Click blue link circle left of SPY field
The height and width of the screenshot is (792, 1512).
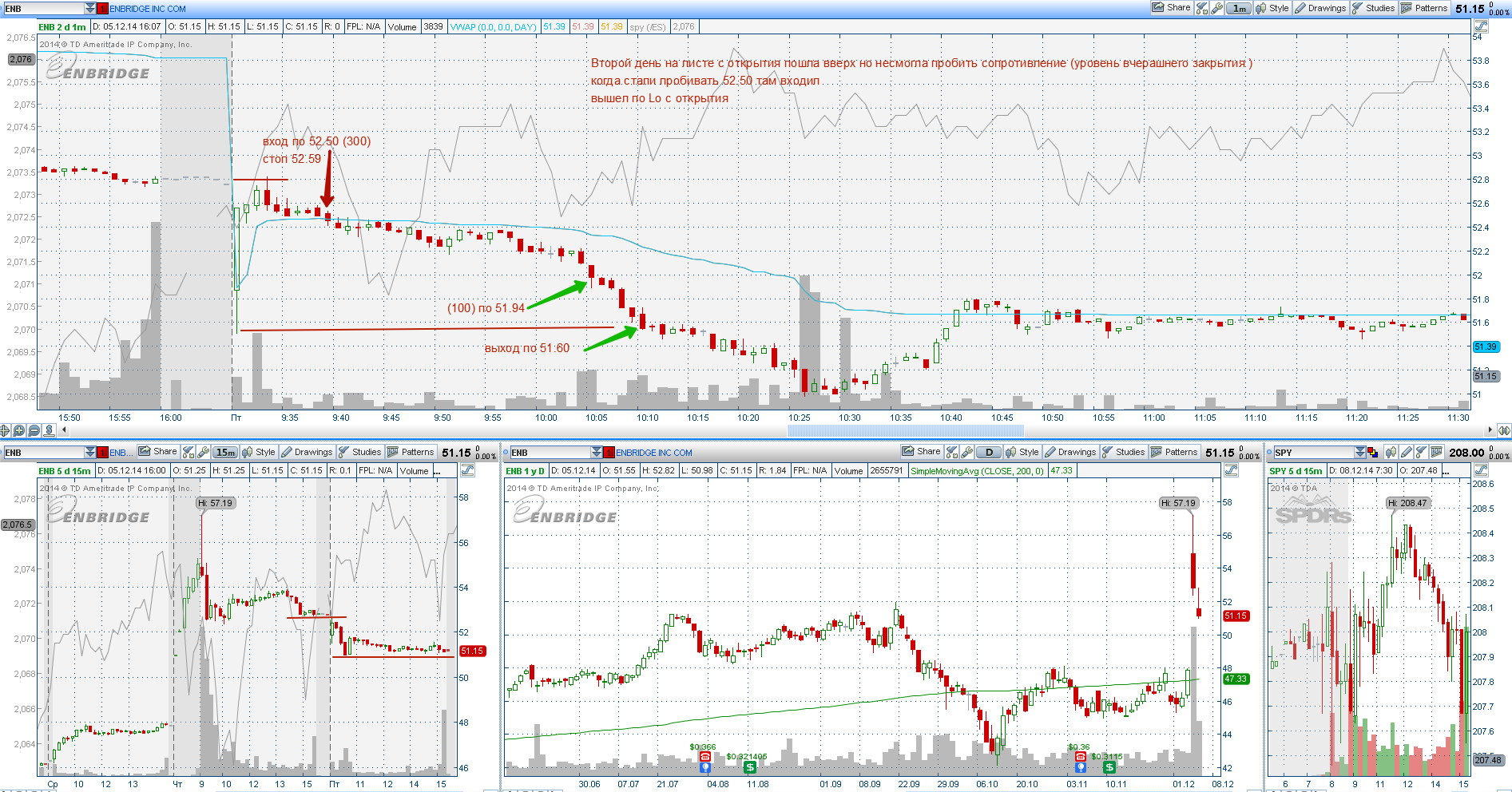tap(1268, 453)
